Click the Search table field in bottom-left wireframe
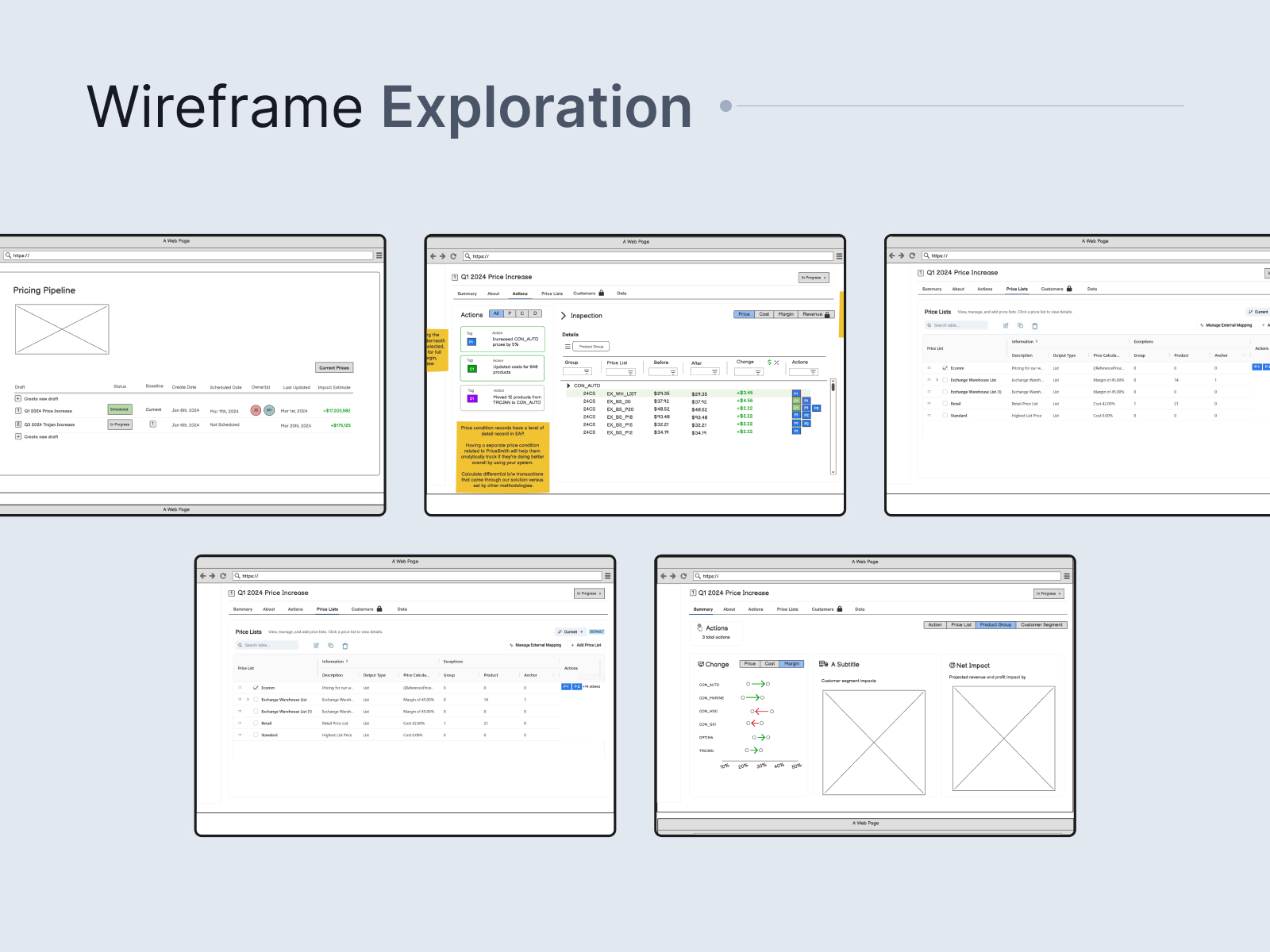 270,645
